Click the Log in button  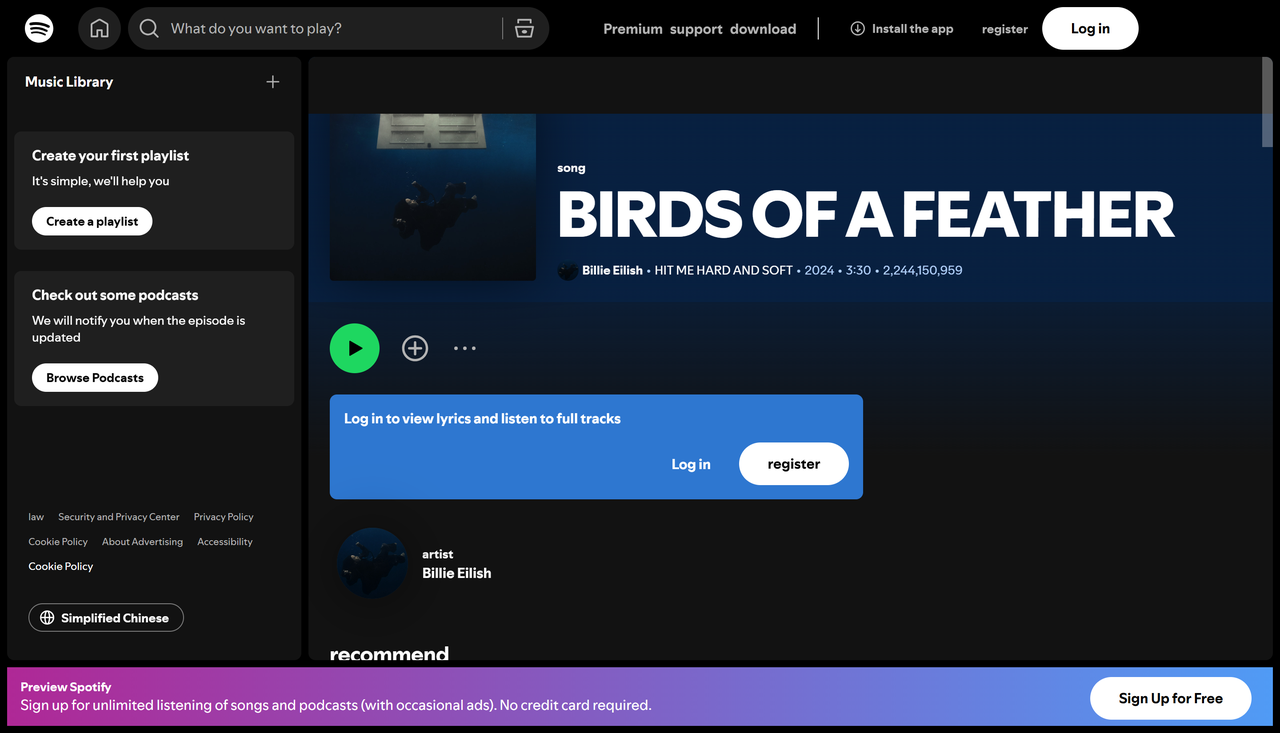tap(1090, 28)
